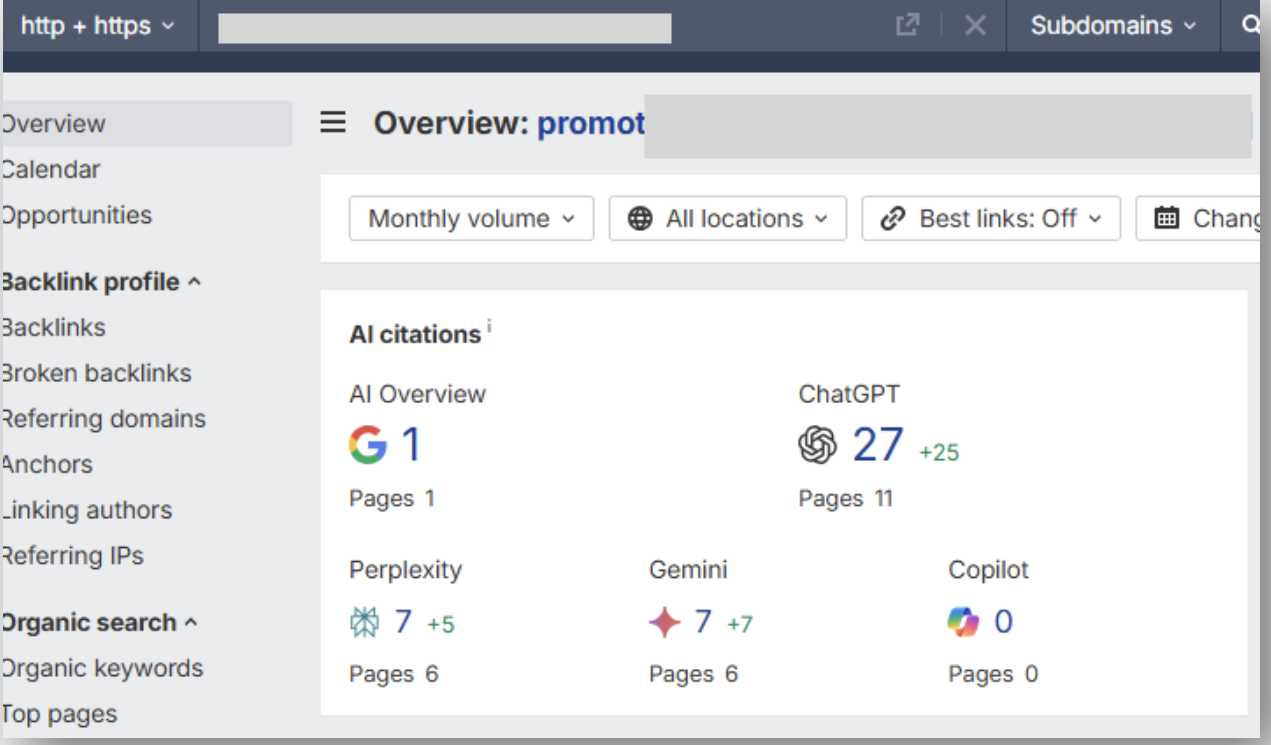Open the All locations dropdown

728,218
